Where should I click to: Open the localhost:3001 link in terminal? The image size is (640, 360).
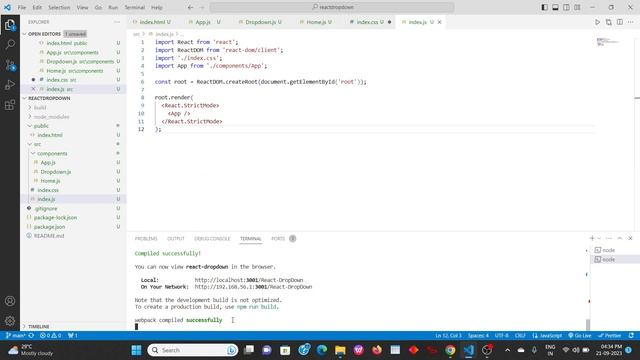249,280
